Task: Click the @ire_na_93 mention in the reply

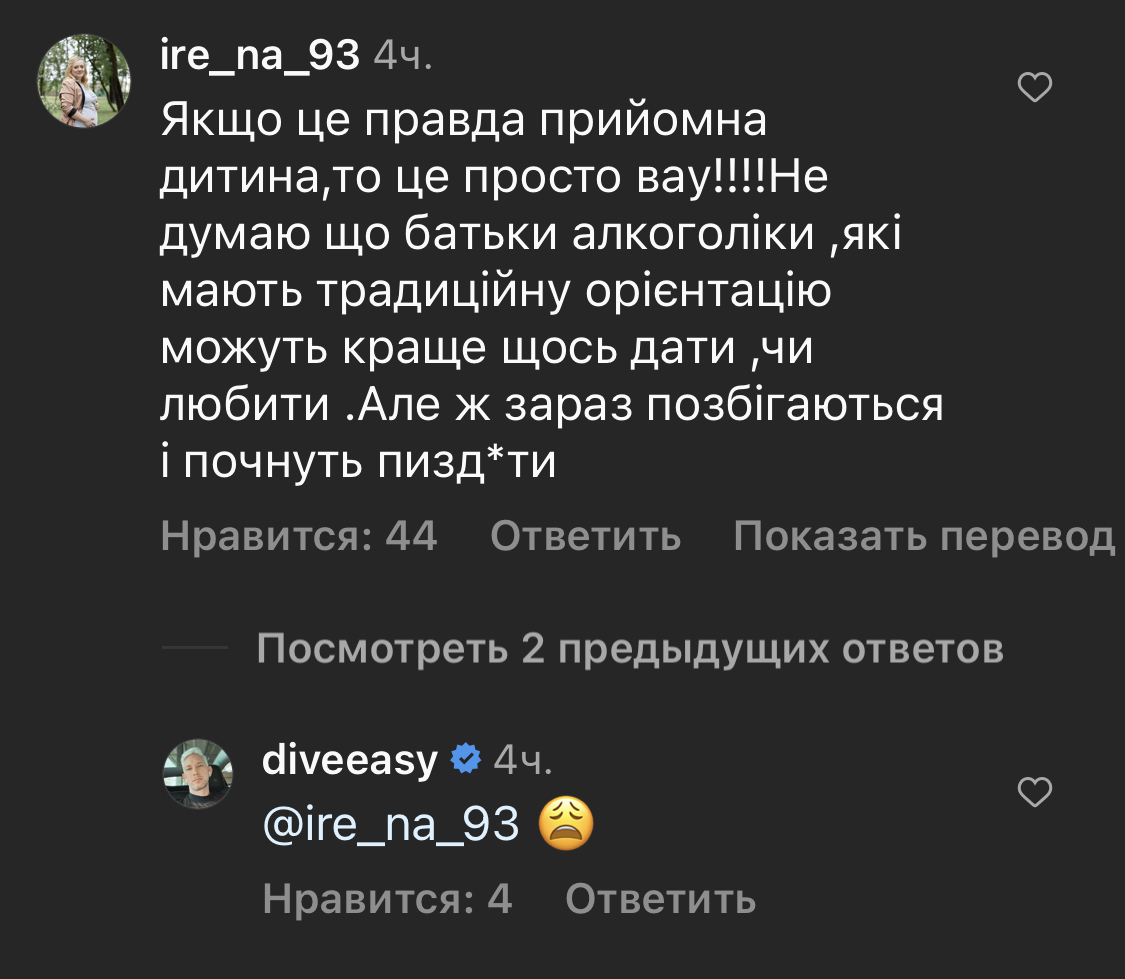Action: (x=391, y=826)
